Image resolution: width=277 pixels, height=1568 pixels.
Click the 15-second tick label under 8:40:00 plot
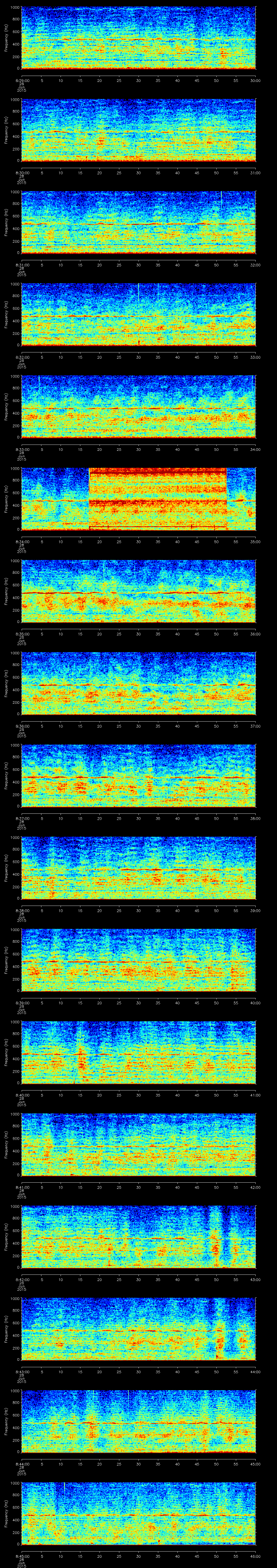tap(80, 1095)
